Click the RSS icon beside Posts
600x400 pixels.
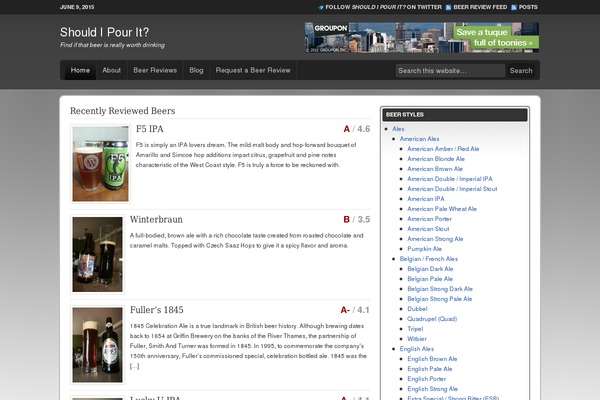pyautogui.click(x=514, y=7)
